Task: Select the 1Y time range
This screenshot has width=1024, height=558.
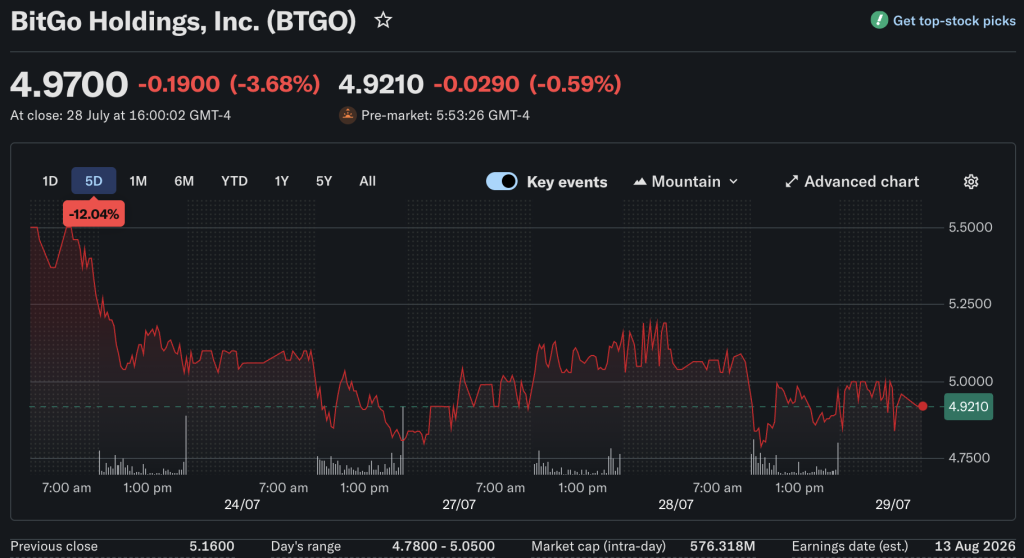Action: (x=281, y=181)
